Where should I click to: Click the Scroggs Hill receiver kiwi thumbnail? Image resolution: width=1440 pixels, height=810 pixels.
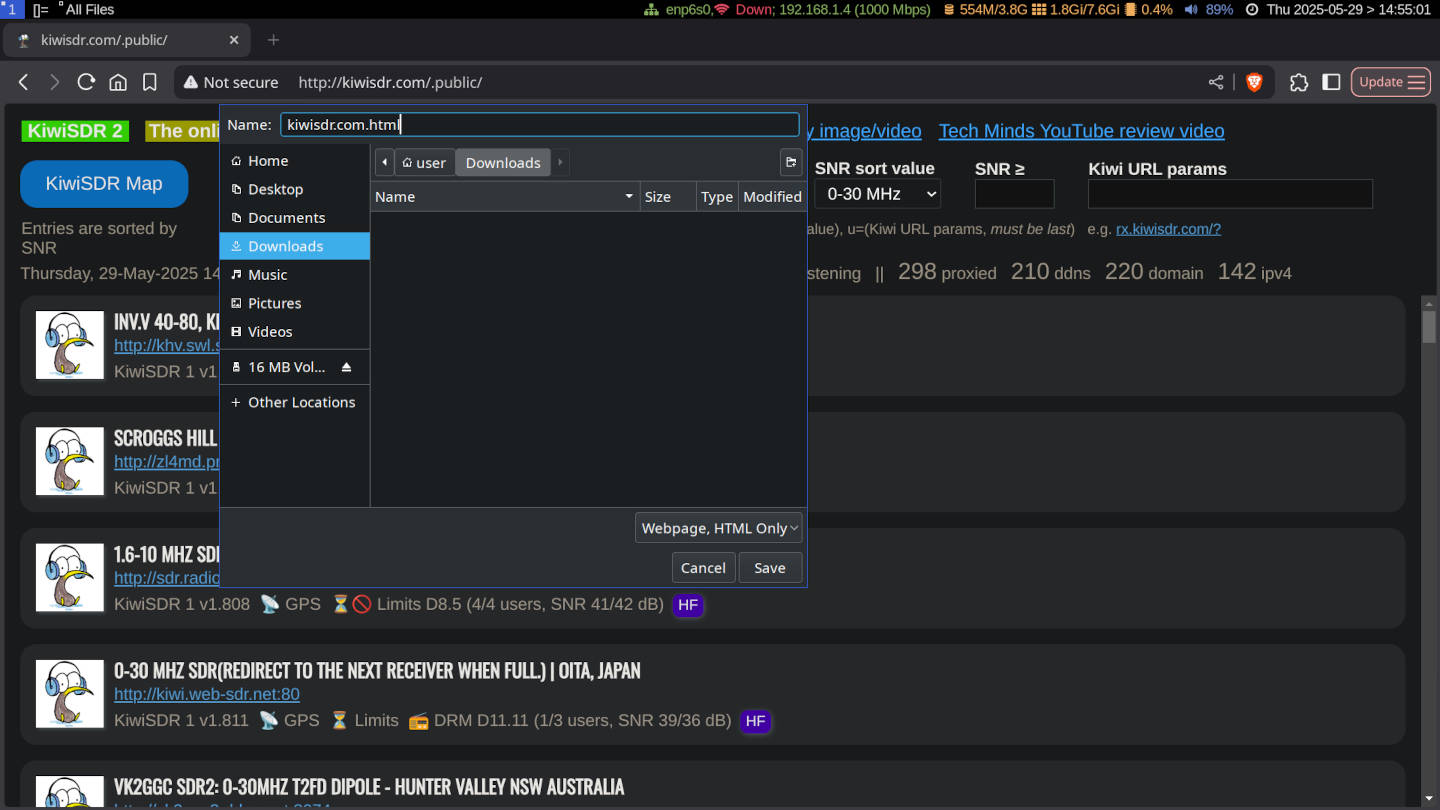pos(70,461)
